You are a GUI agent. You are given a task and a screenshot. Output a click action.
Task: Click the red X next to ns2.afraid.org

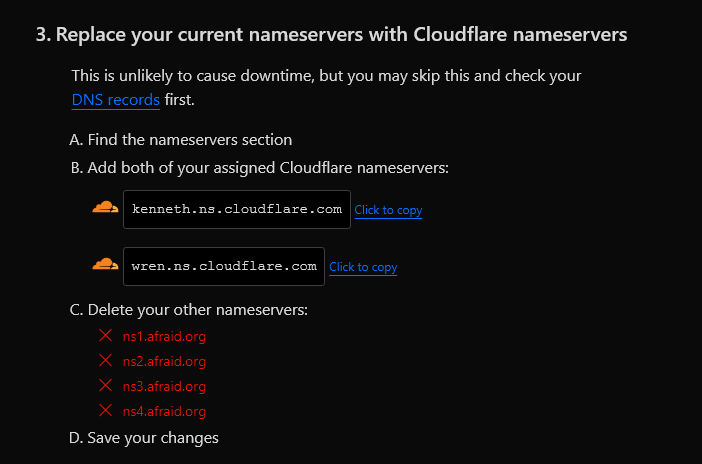pyautogui.click(x=106, y=360)
